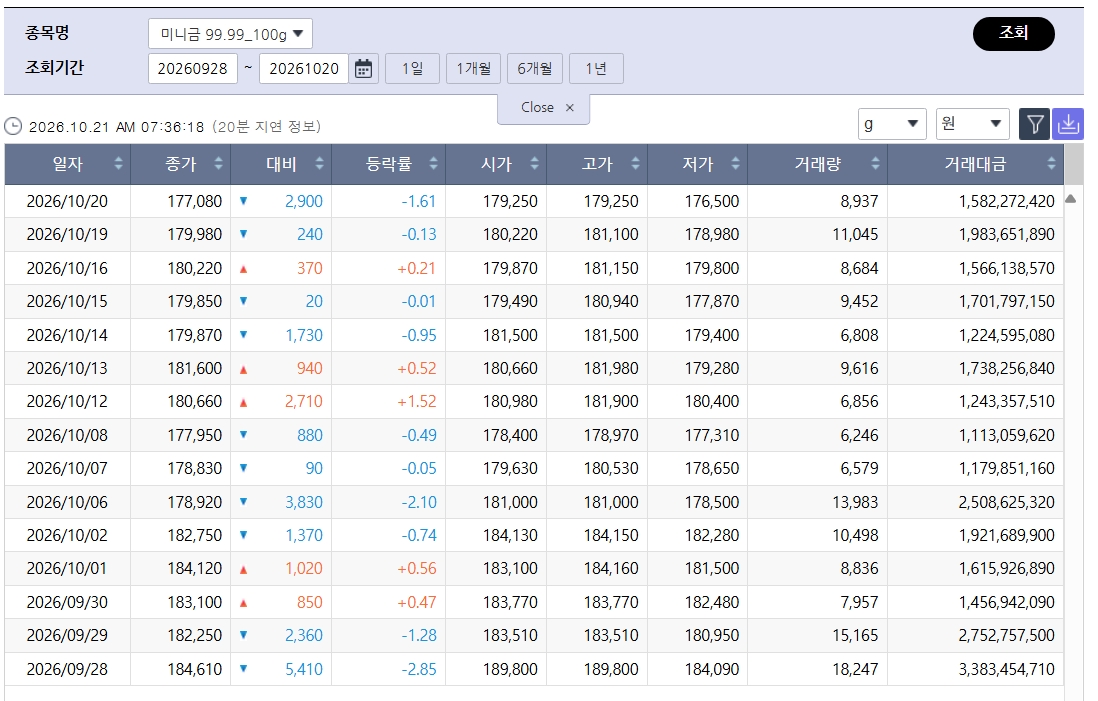The width and height of the screenshot is (1098, 701).
Task: Click volume 15,165 in 2026/09/29 row
Action: click(855, 636)
